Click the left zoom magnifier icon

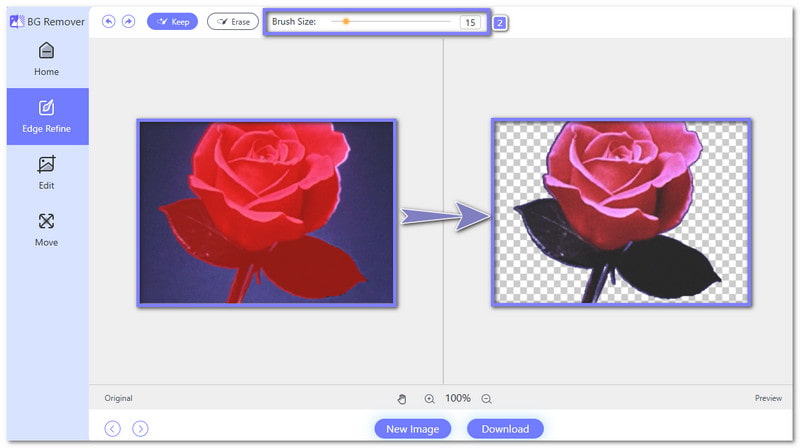[429, 398]
